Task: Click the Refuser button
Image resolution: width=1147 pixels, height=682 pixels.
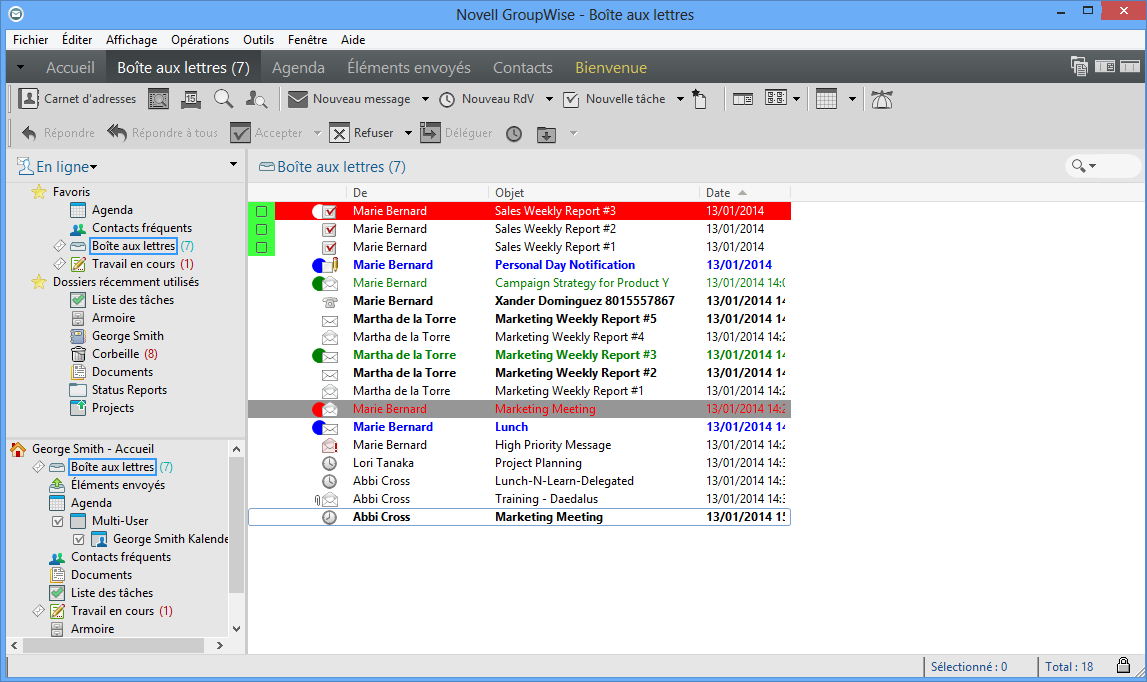Action: coord(361,133)
